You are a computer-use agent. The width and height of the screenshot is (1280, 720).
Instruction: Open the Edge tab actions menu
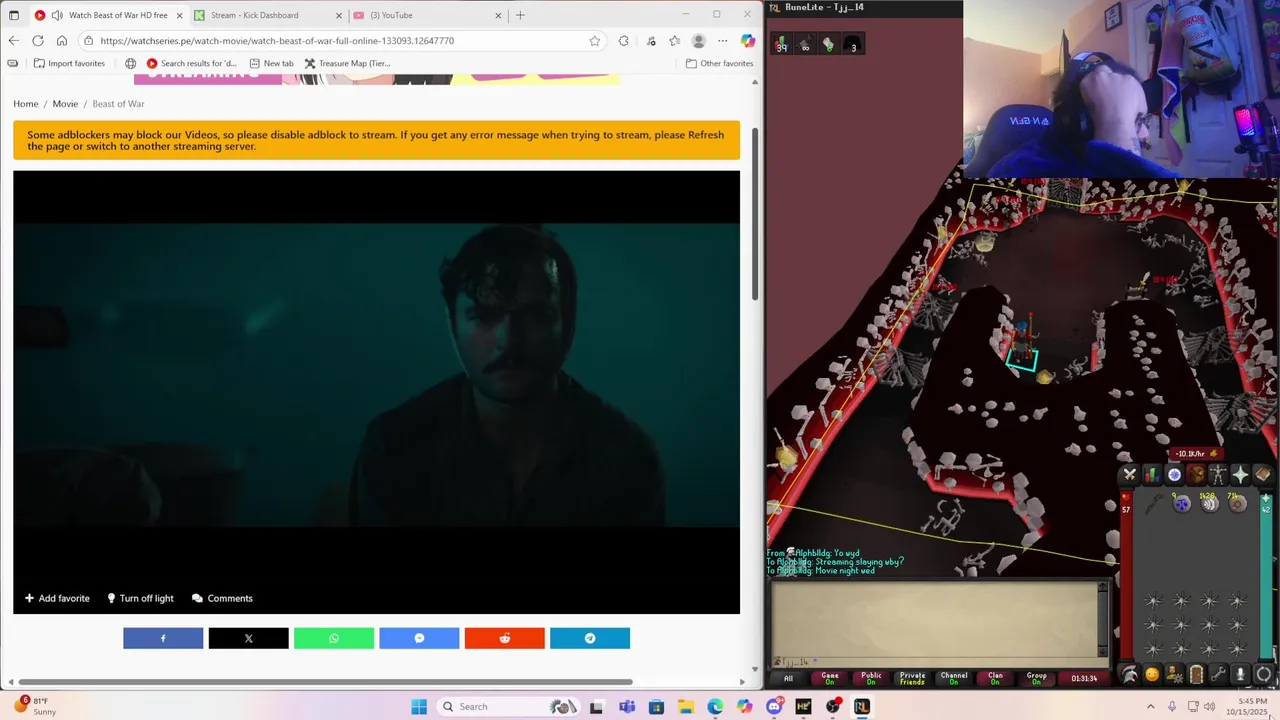click(13, 15)
